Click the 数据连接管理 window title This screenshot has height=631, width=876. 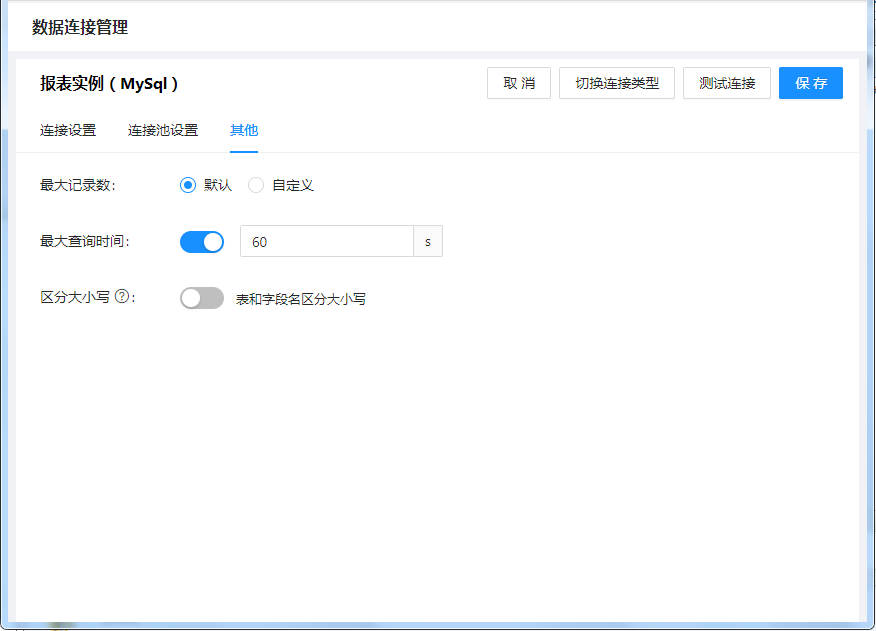point(80,28)
